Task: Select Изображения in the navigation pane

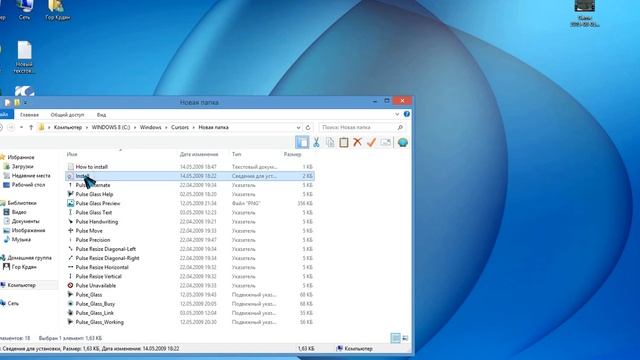Action: (28, 230)
